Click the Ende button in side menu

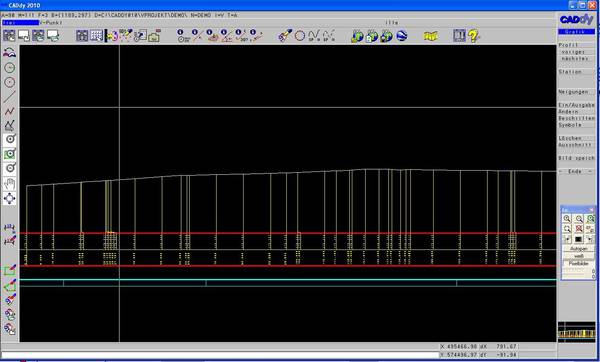[x=576, y=171]
